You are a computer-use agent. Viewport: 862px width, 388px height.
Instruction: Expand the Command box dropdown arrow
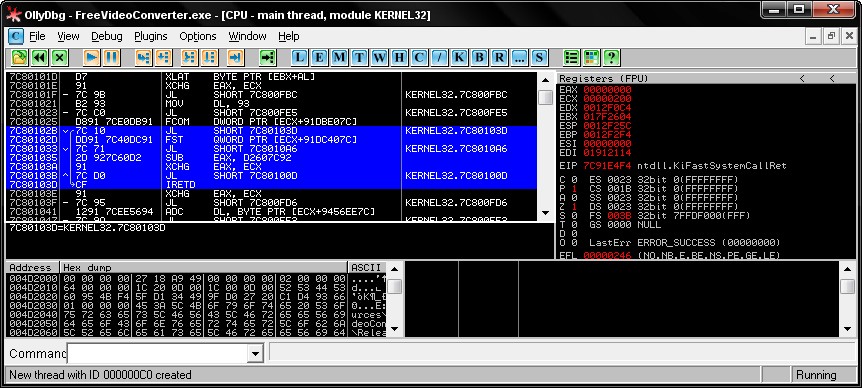pos(256,353)
